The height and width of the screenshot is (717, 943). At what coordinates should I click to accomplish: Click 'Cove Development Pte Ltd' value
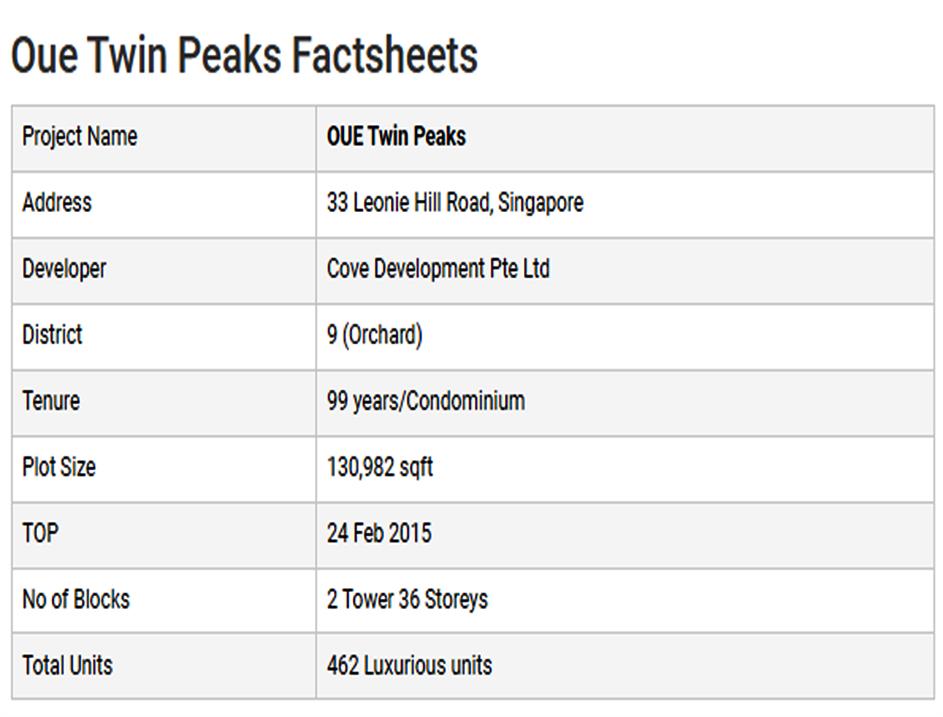pos(438,269)
